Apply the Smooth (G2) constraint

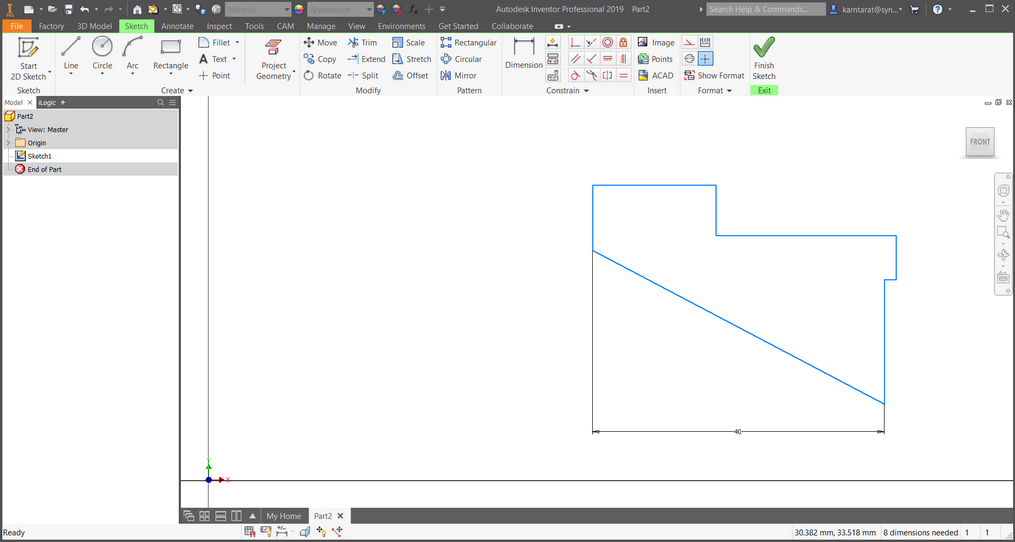(x=591, y=75)
